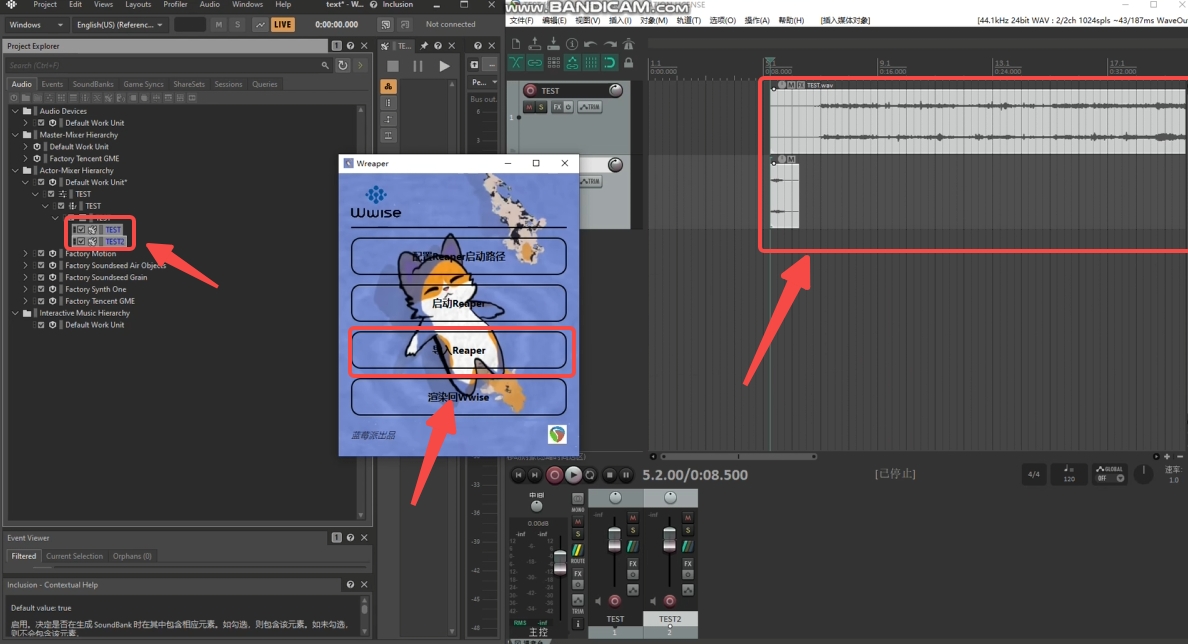
Task: Collapse the Actor-Mixer Hierarchy tree node
Action: 15,171
